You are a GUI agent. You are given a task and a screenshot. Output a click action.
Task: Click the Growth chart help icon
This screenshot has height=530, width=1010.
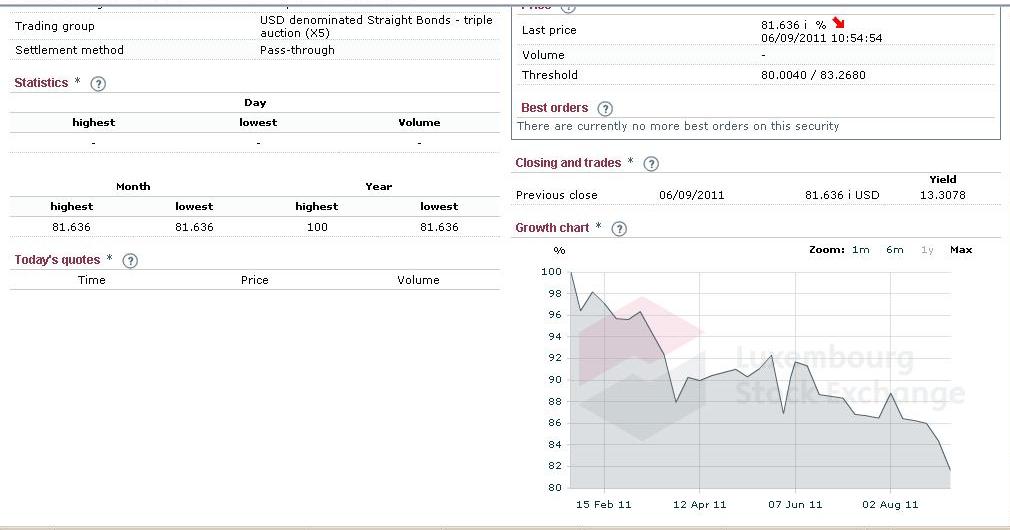coord(619,229)
